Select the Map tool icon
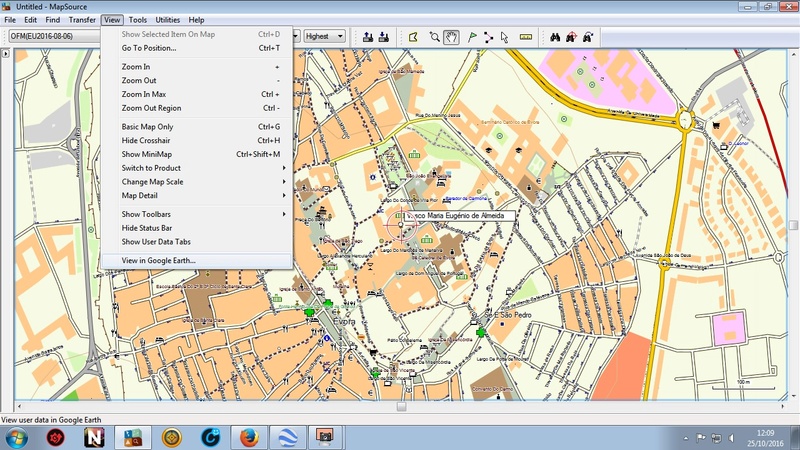800x450 pixels. click(x=413, y=37)
